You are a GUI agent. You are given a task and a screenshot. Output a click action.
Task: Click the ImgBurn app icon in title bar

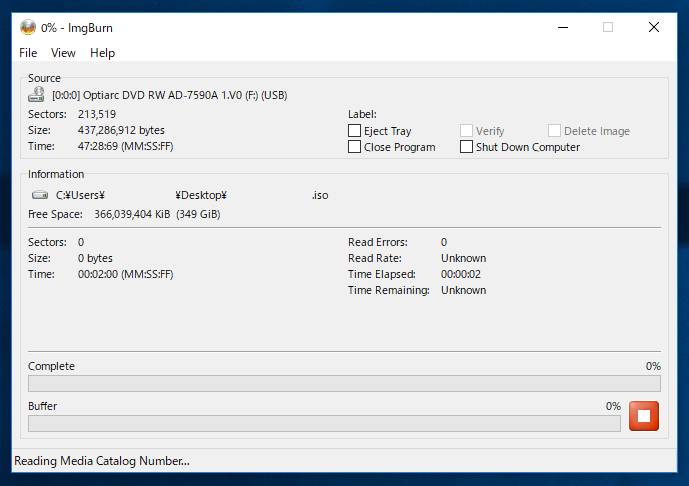coord(28,27)
